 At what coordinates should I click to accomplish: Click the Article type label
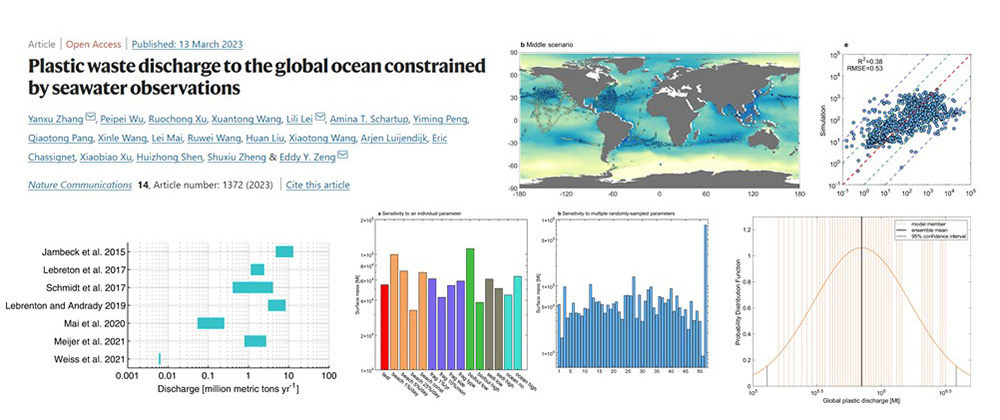pyautogui.click(x=41, y=44)
